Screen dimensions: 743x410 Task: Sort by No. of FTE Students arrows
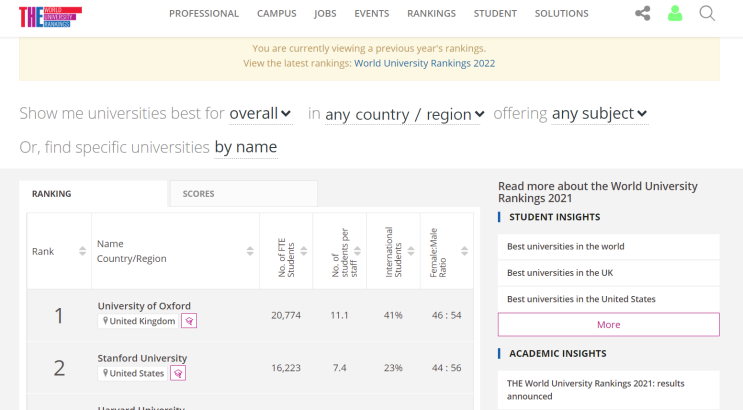(304, 251)
